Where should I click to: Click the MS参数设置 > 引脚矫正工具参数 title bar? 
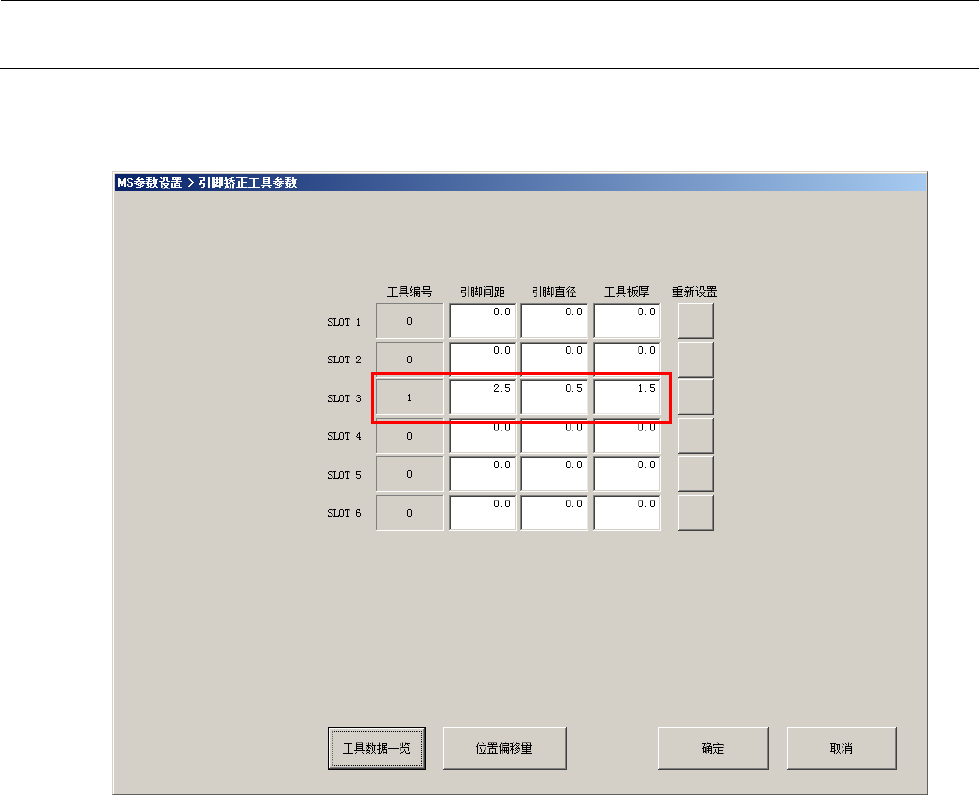tap(520, 182)
